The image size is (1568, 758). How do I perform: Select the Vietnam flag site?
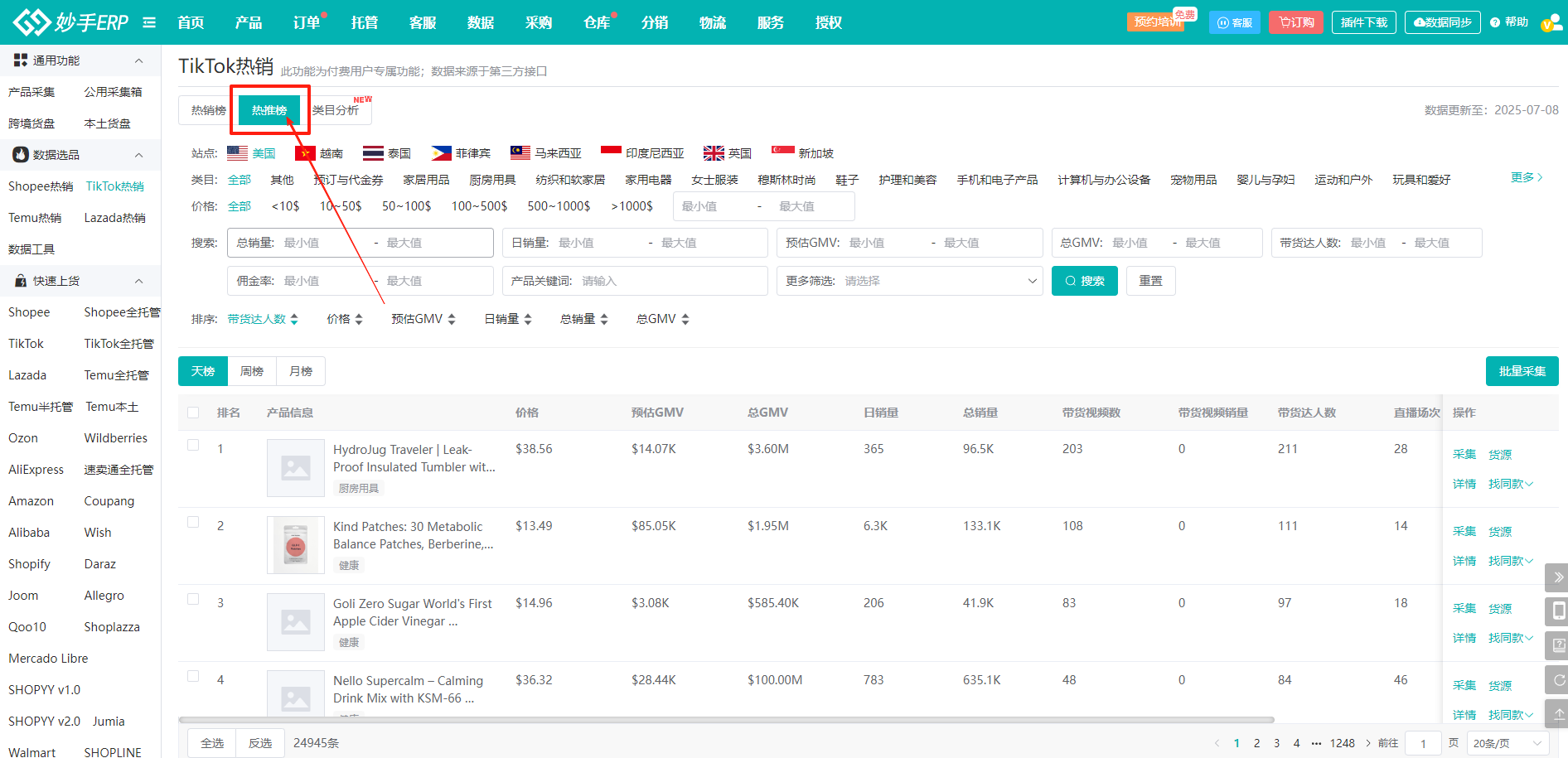tap(305, 153)
